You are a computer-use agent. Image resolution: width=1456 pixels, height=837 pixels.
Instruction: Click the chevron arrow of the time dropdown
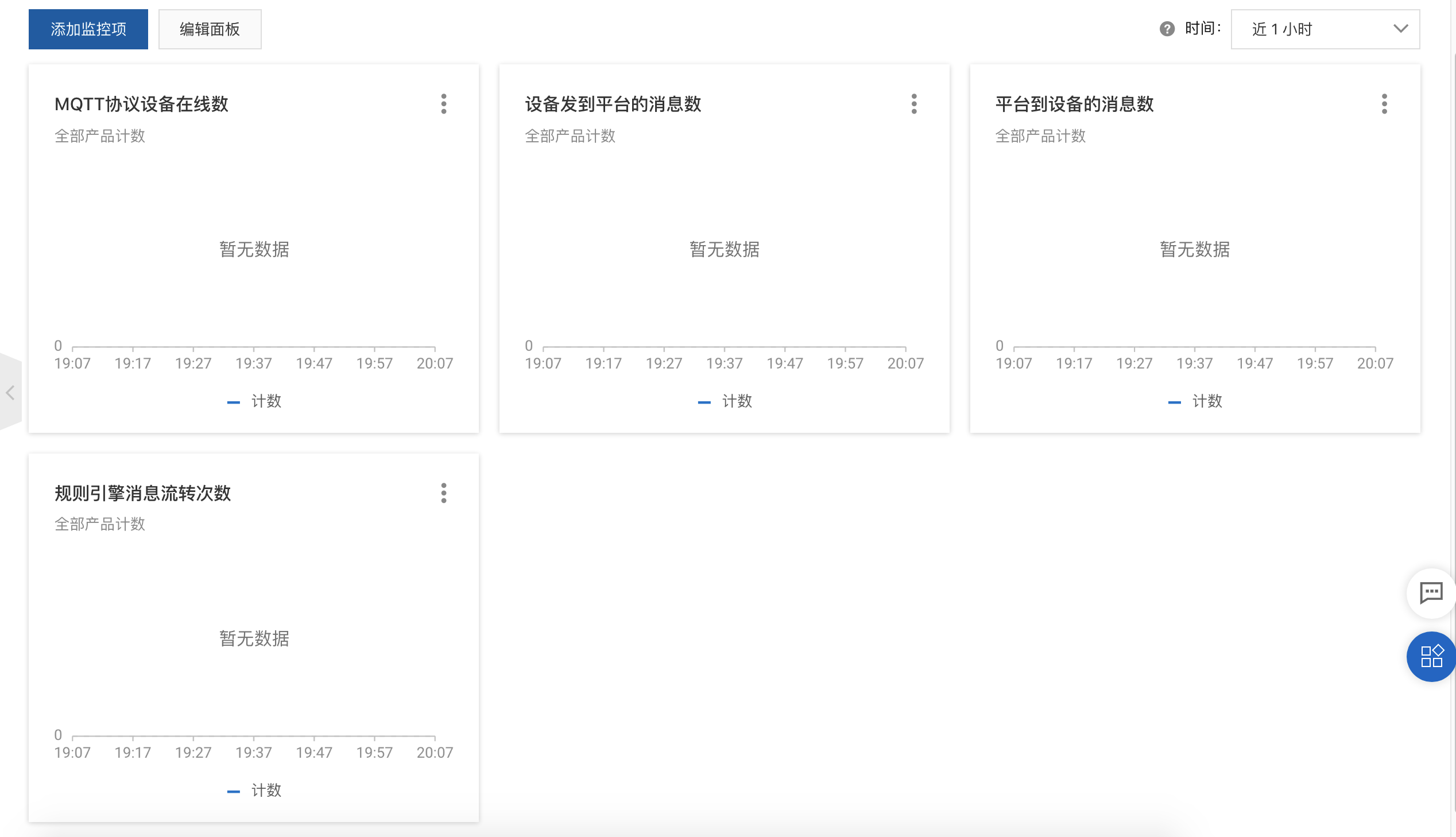tap(1400, 29)
